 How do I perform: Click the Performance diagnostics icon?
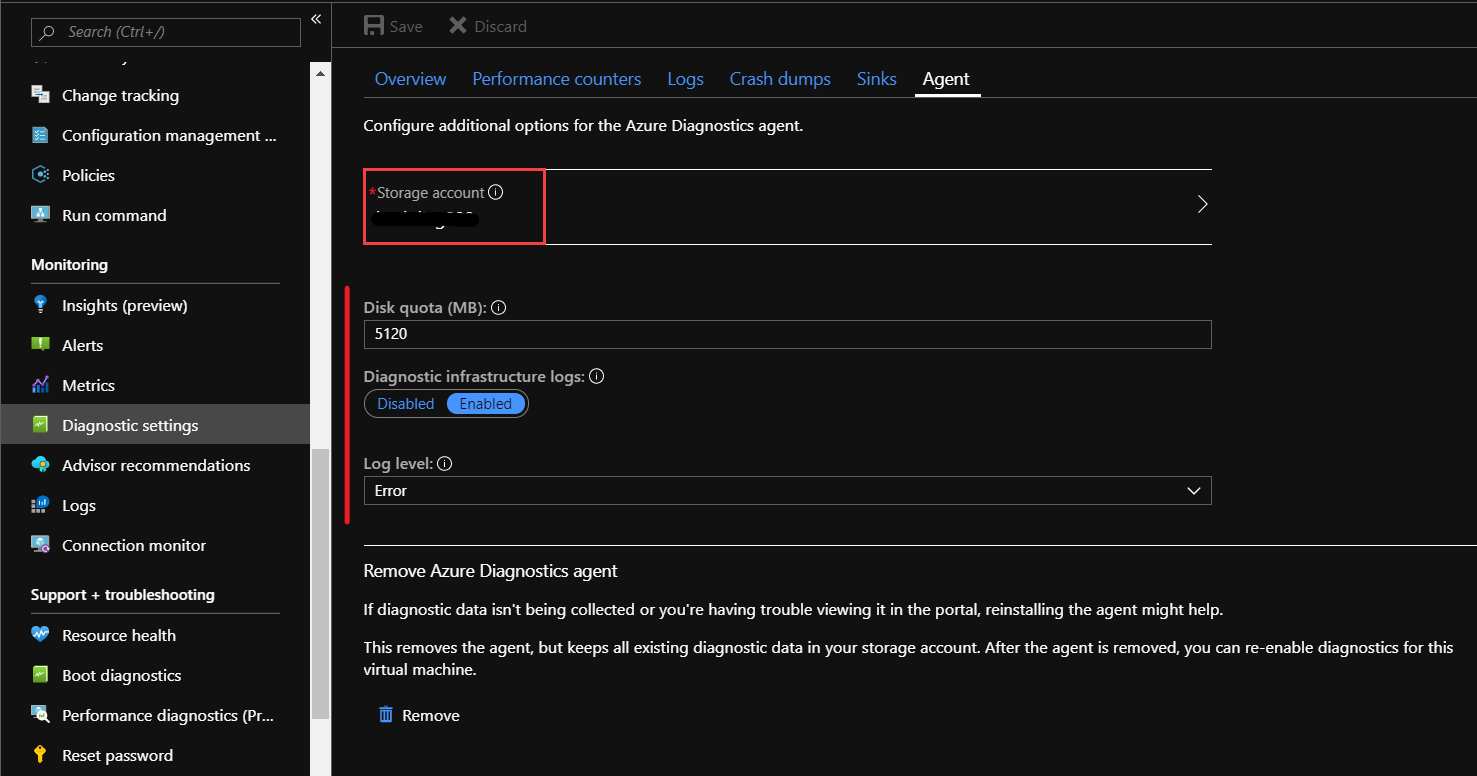click(x=41, y=715)
